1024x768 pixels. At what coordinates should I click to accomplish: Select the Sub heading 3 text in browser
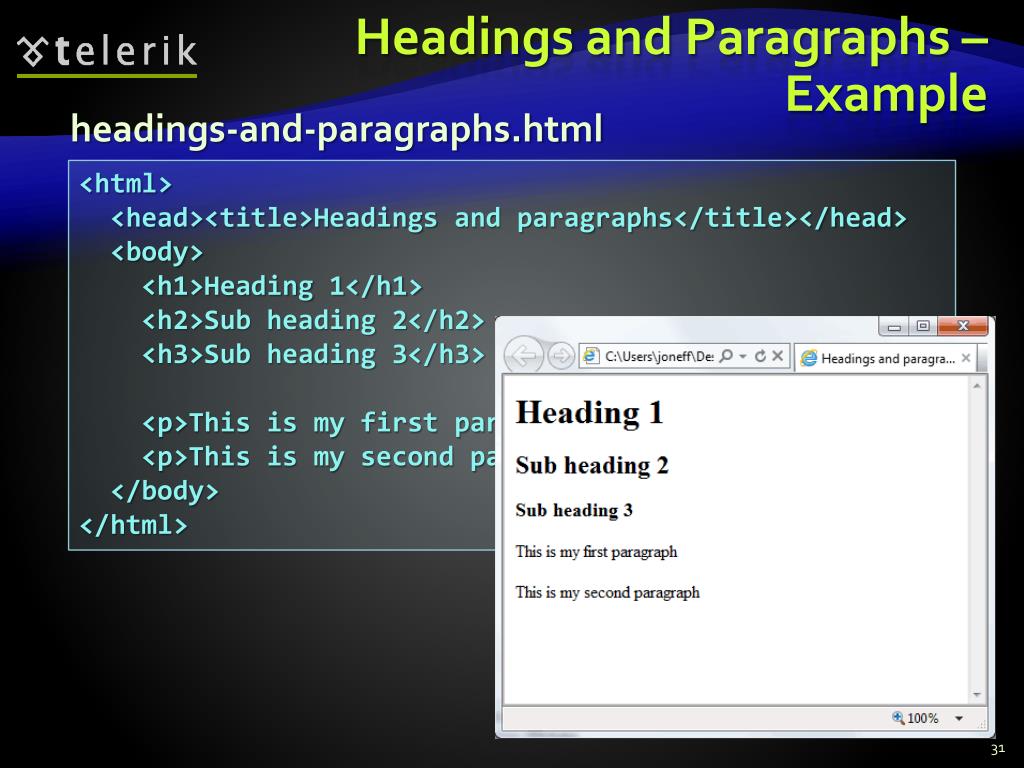[574, 510]
